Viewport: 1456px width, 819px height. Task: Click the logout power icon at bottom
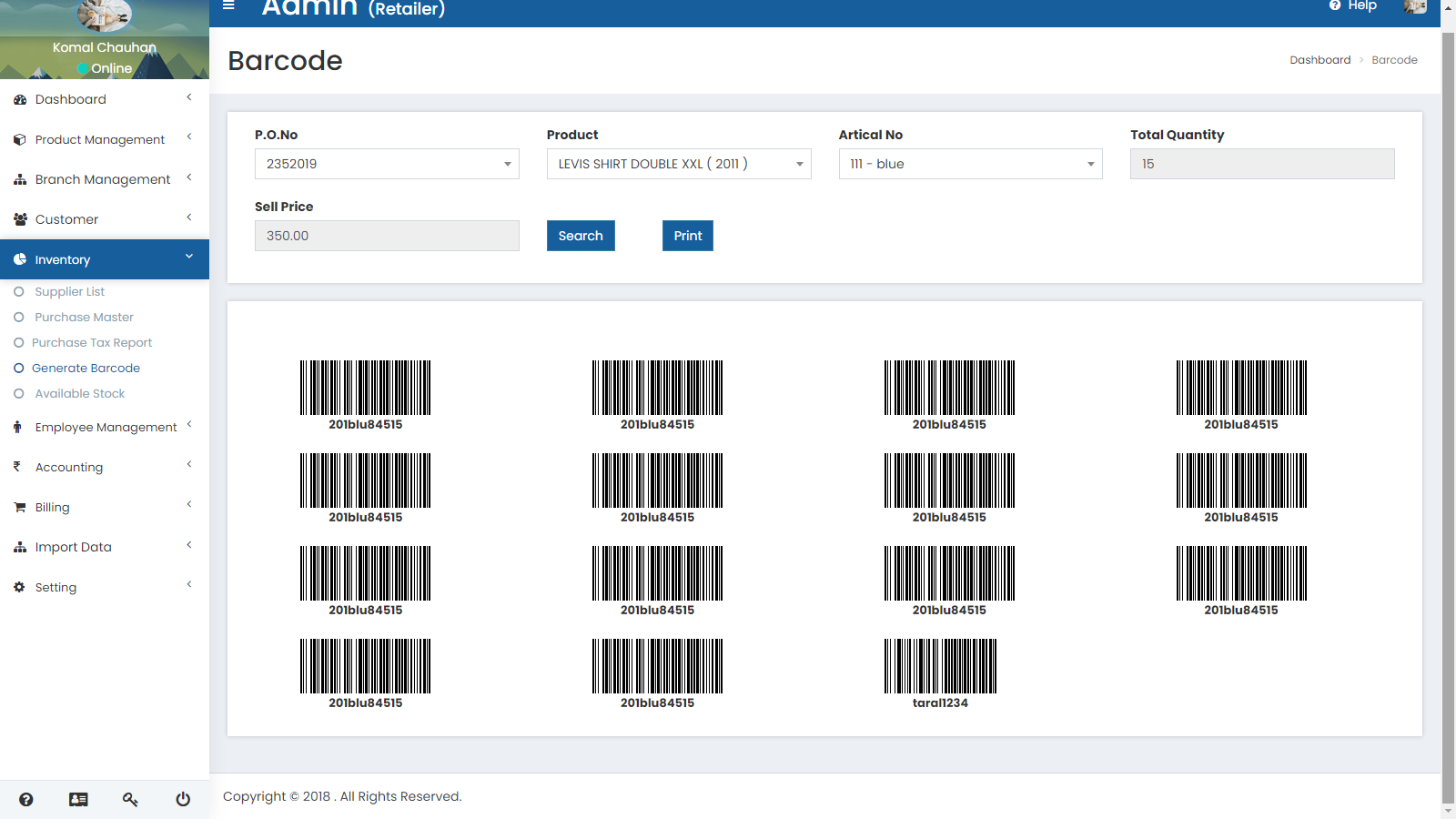tap(182, 799)
